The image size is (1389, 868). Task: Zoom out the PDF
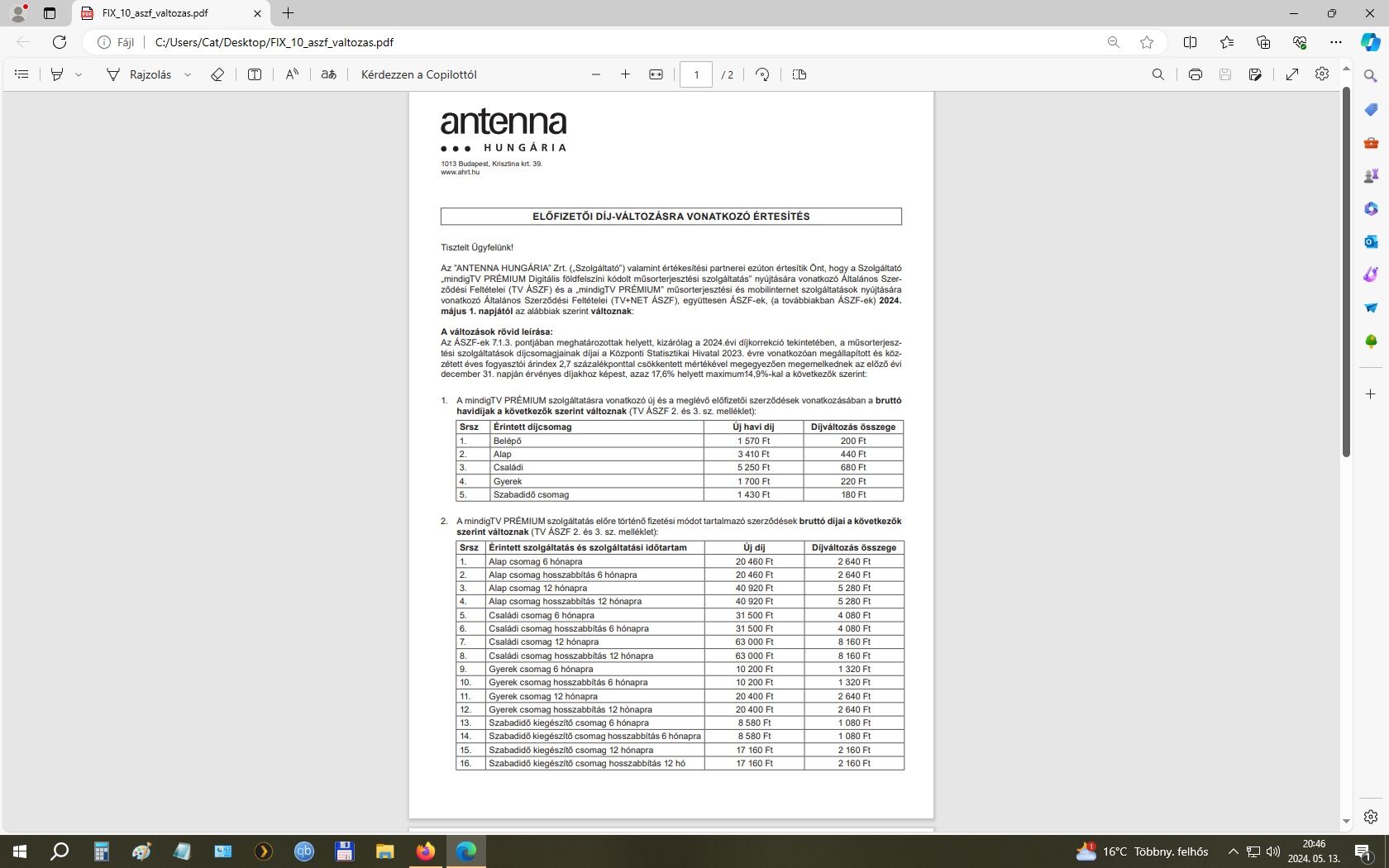click(x=596, y=74)
